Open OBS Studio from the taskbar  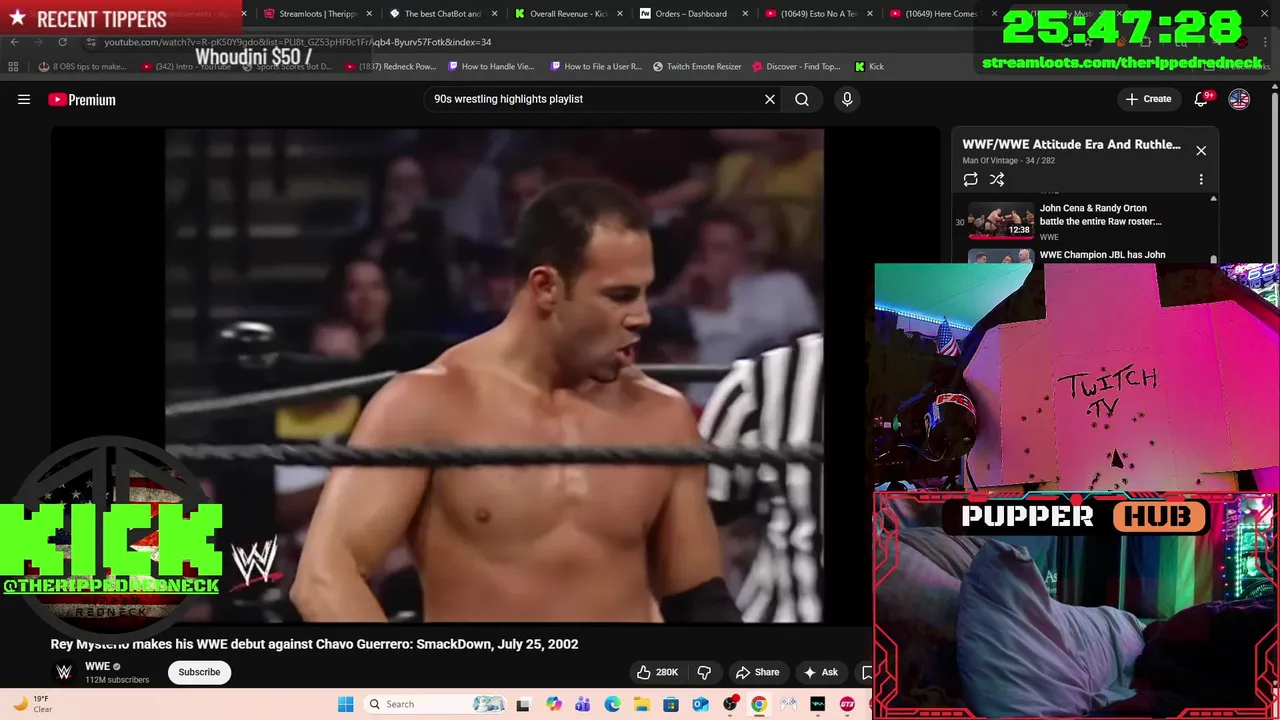[730, 704]
